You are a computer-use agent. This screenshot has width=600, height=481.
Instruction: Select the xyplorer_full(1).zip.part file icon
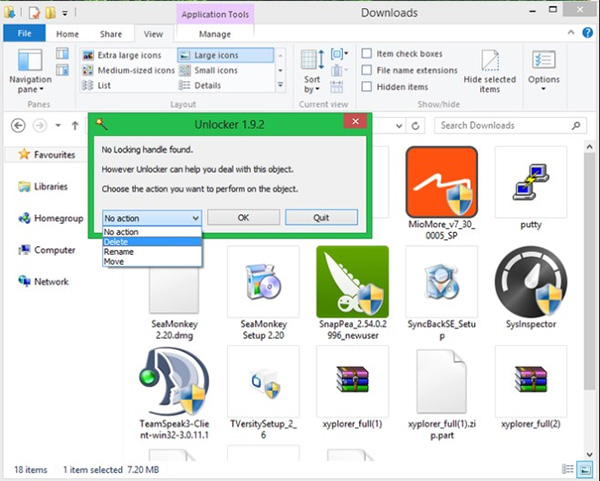[x=442, y=382]
